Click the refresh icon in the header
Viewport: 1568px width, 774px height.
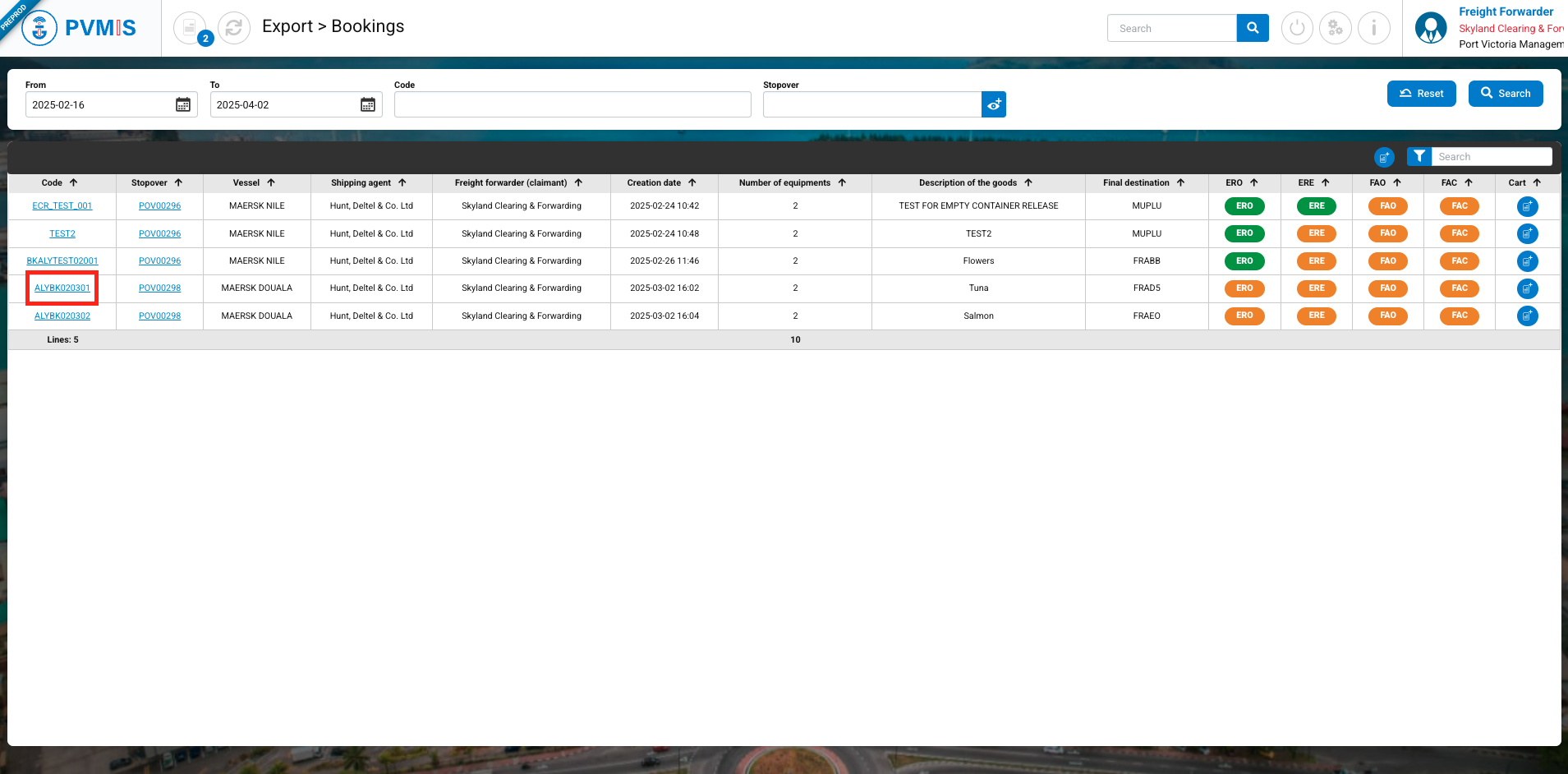[x=234, y=28]
